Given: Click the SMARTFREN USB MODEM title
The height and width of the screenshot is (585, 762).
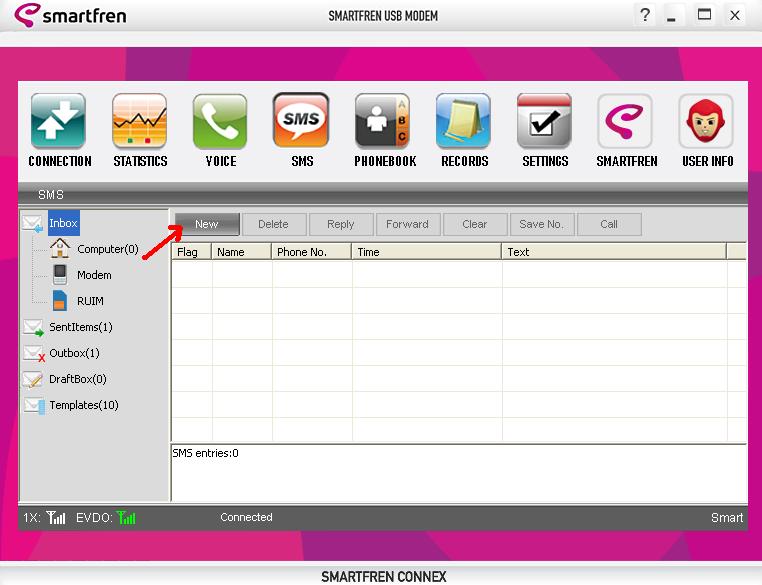Looking at the screenshot, I should [383, 16].
